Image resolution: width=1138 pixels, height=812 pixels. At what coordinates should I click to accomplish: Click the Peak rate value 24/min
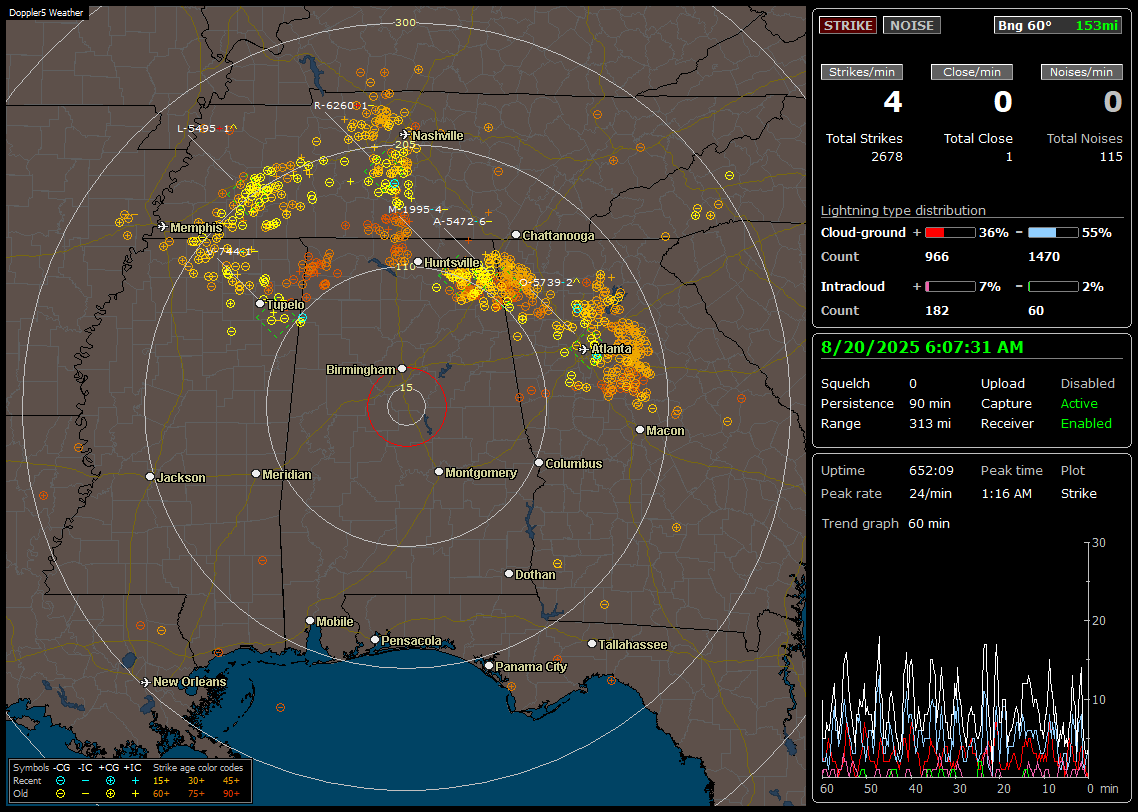coord(930,493)
